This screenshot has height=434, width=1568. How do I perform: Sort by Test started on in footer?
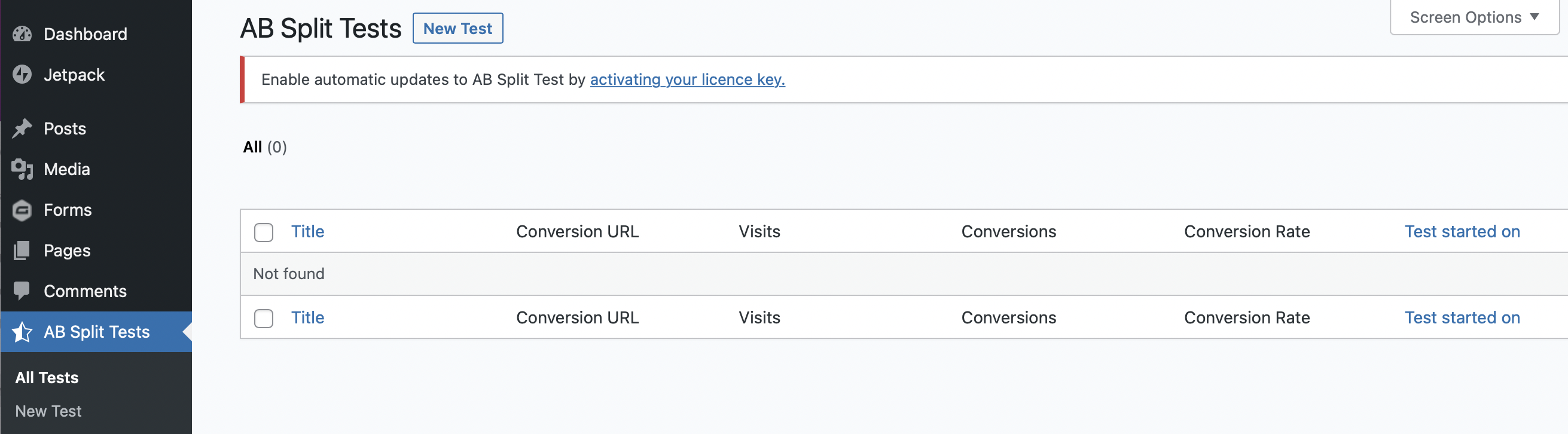(x=1462, y=318)
